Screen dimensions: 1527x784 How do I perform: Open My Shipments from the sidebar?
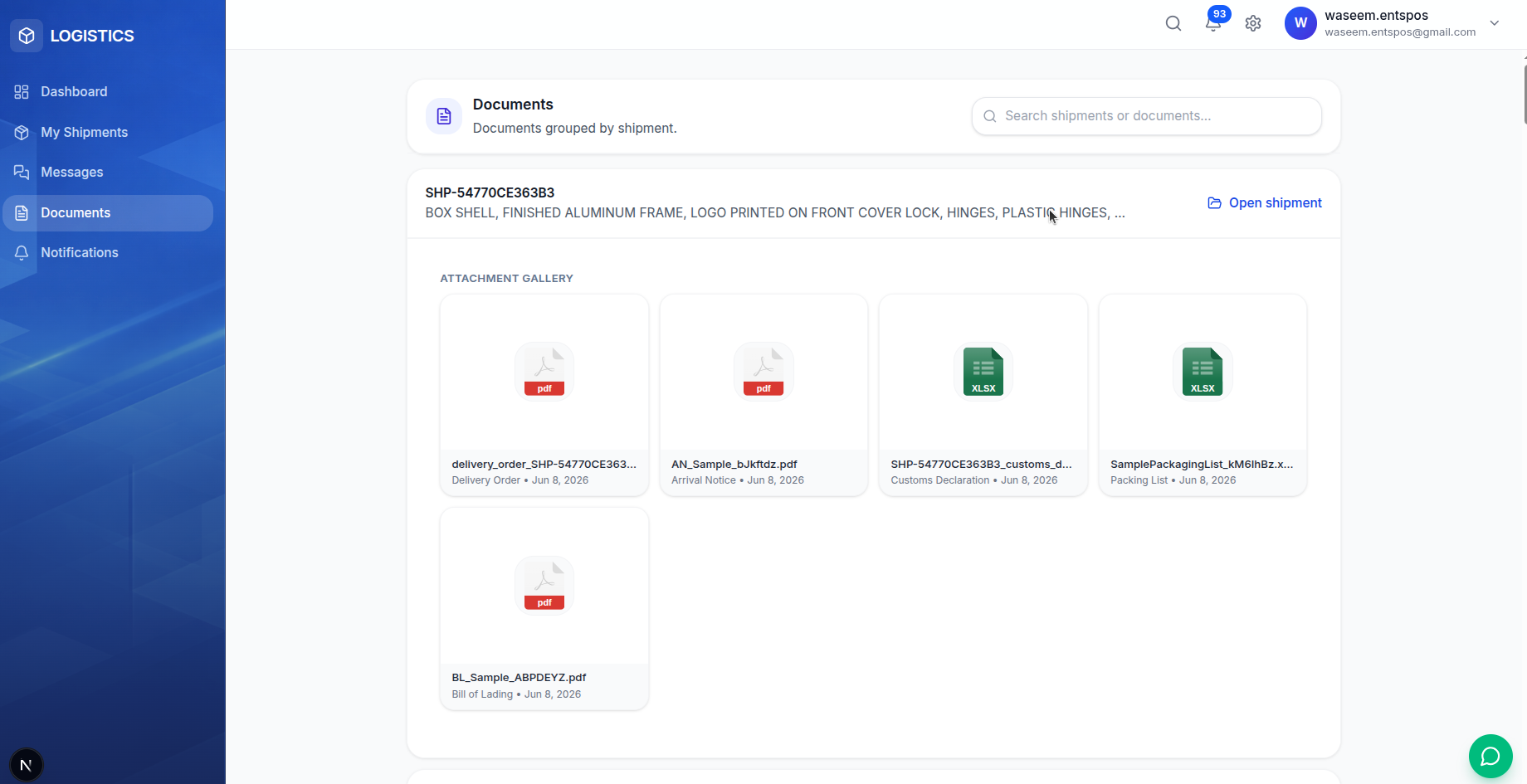(x=108, y=132)
